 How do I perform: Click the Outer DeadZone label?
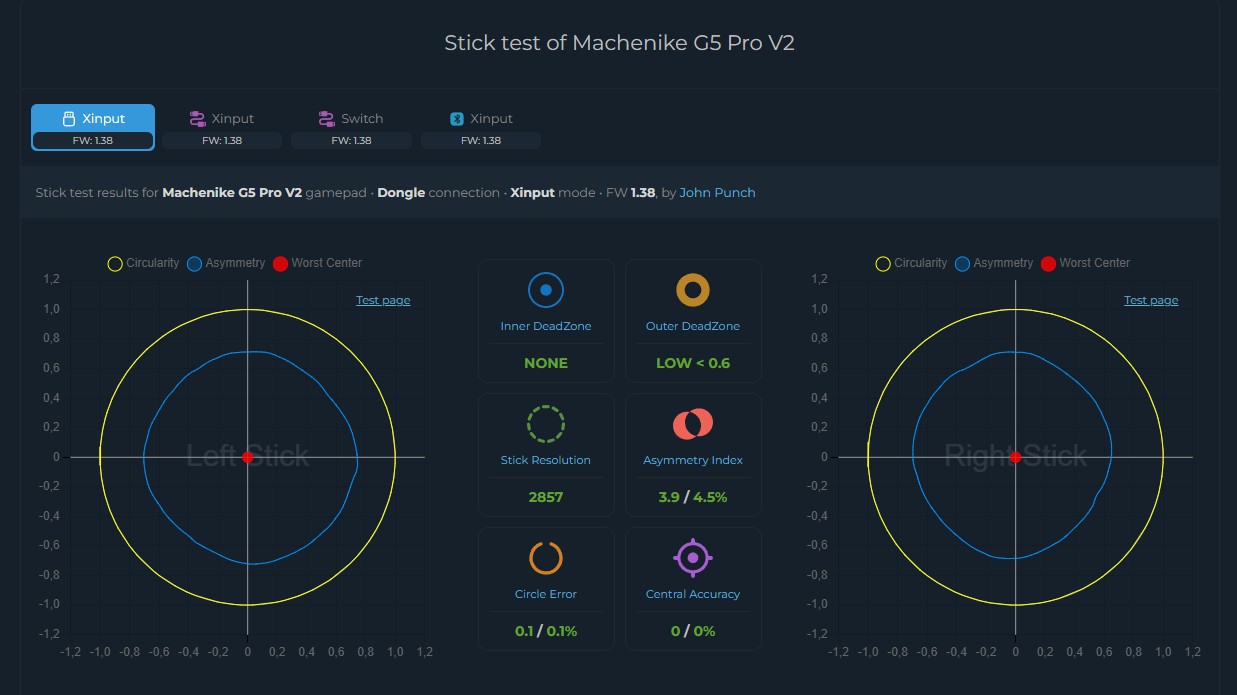(x=693, y=326)
